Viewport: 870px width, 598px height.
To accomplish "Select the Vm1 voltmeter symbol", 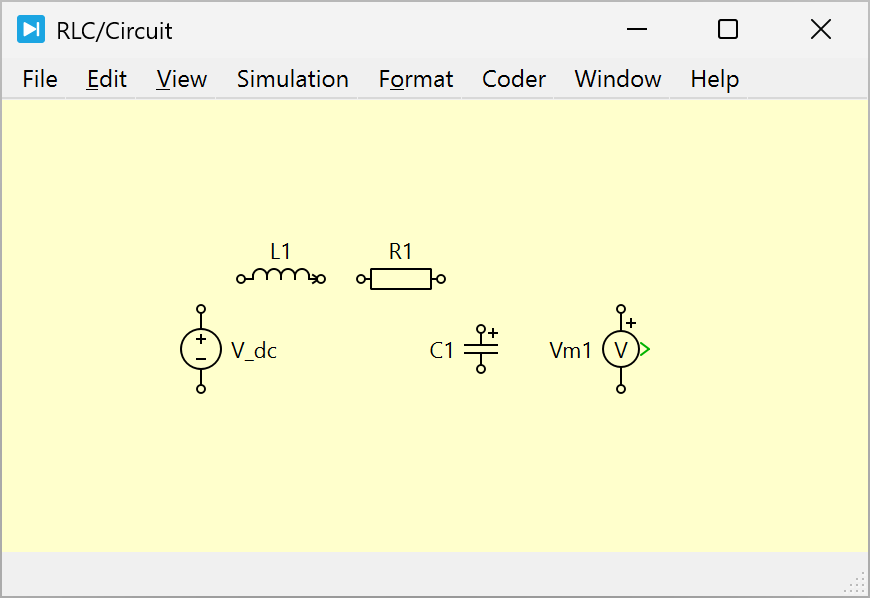I will (x=621, y=349).
